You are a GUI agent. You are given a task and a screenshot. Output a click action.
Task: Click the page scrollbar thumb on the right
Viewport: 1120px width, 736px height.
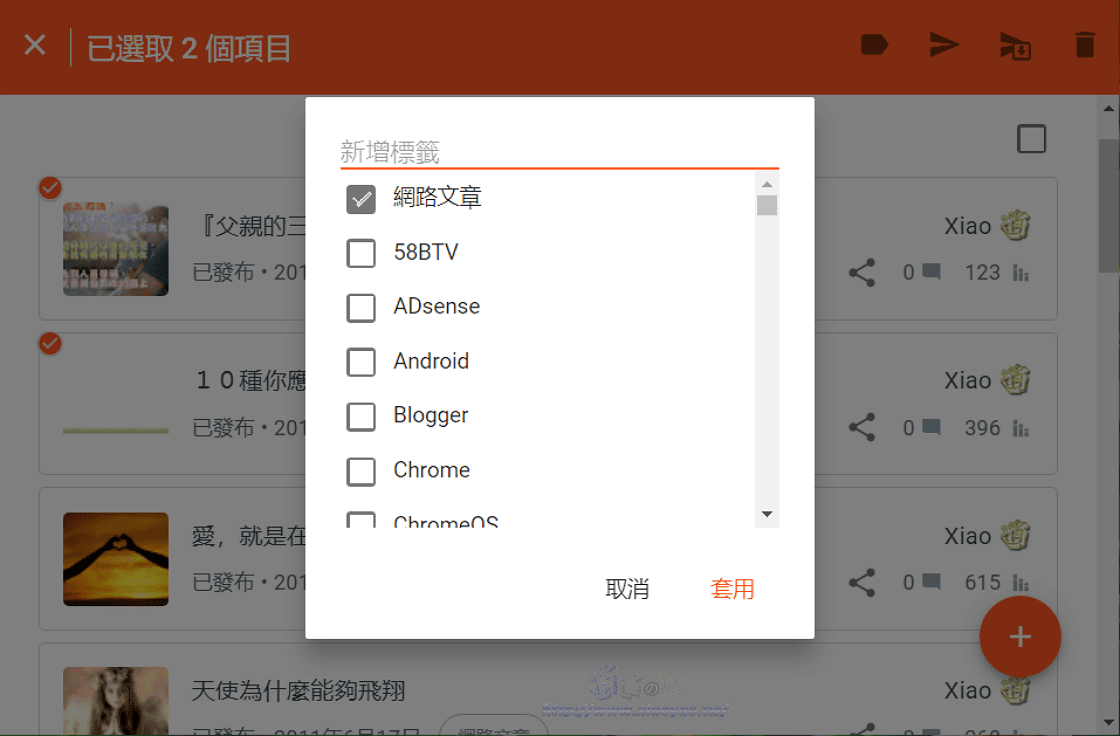click(1109, 206)
